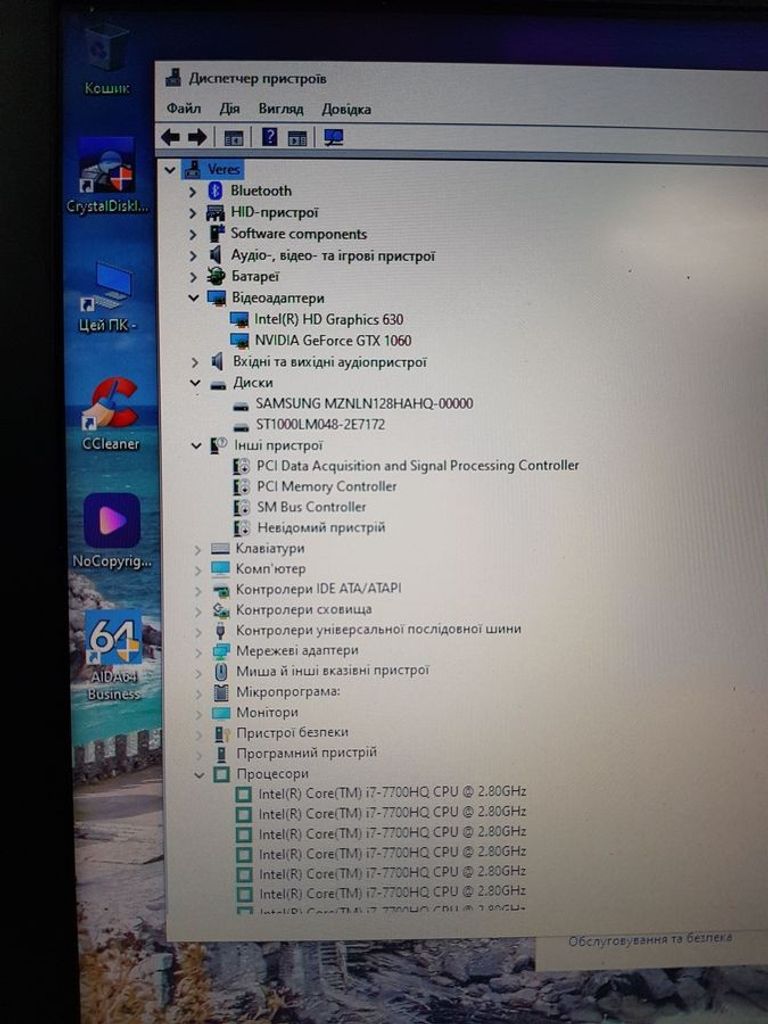Click the show/hide console tree toolbar icon
The width and height of the screenshot is (768, 1024).
[234, 138]
